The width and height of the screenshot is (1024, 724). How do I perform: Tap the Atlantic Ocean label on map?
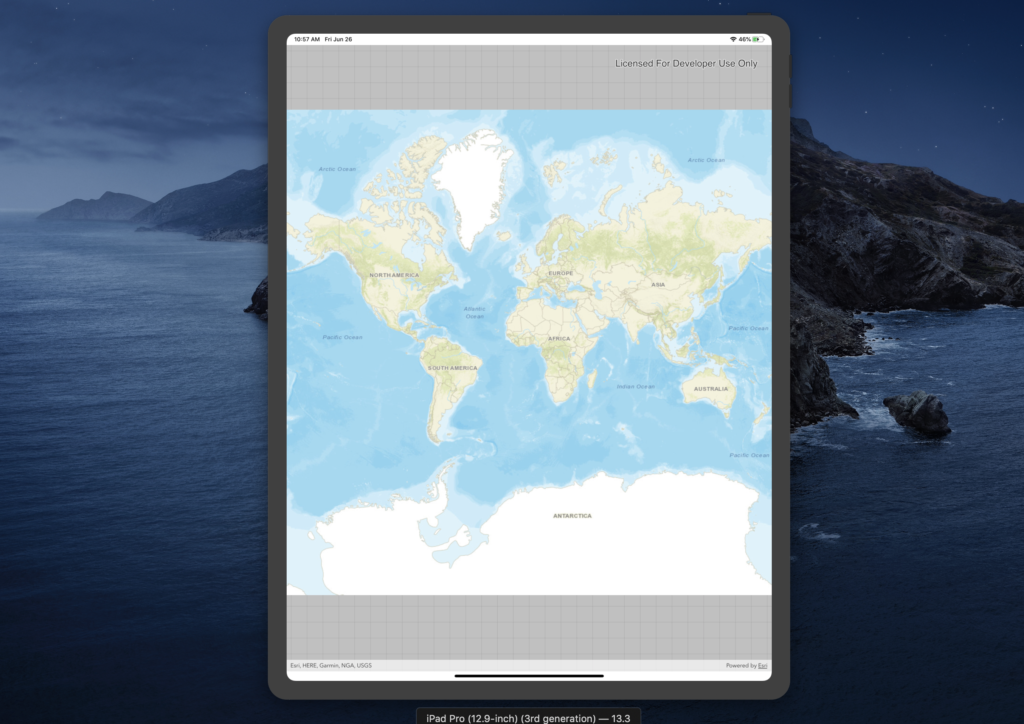click(x=475, y=312)
